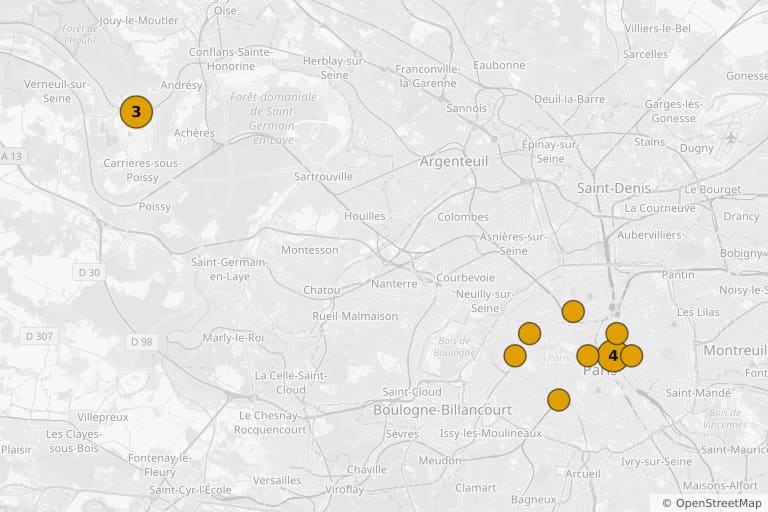Click the Villiers-le-Bel label
The width and height of the screenshot is (768, 512).
(658, 28)
